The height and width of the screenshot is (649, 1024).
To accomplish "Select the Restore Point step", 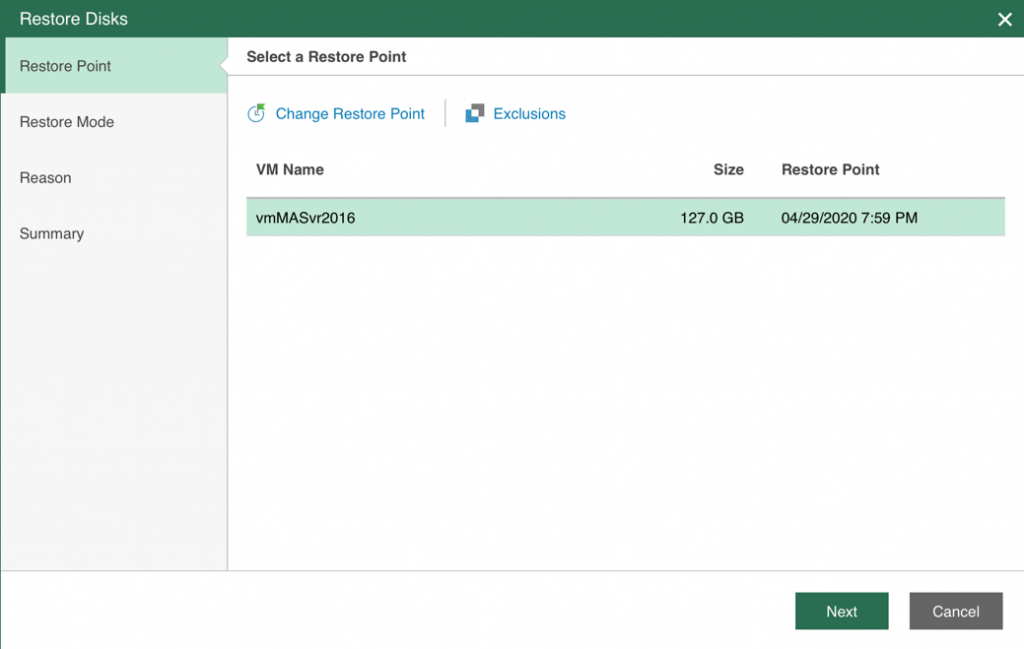I will (114, 65).
